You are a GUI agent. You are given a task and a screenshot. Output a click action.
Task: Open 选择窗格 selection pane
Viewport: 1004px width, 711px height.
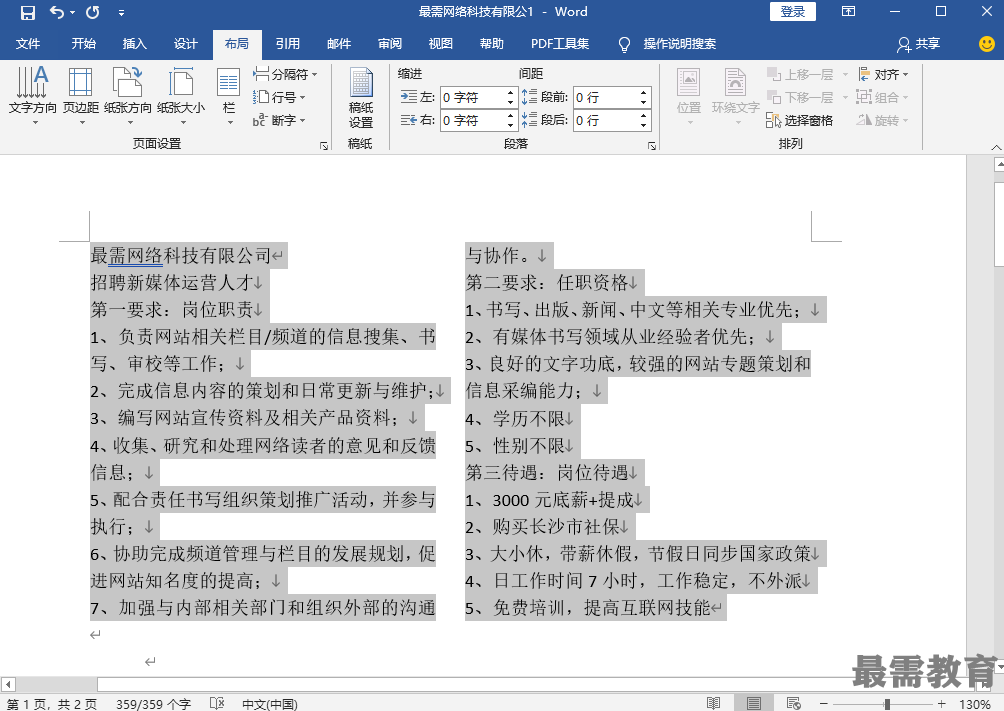point(800,120)
